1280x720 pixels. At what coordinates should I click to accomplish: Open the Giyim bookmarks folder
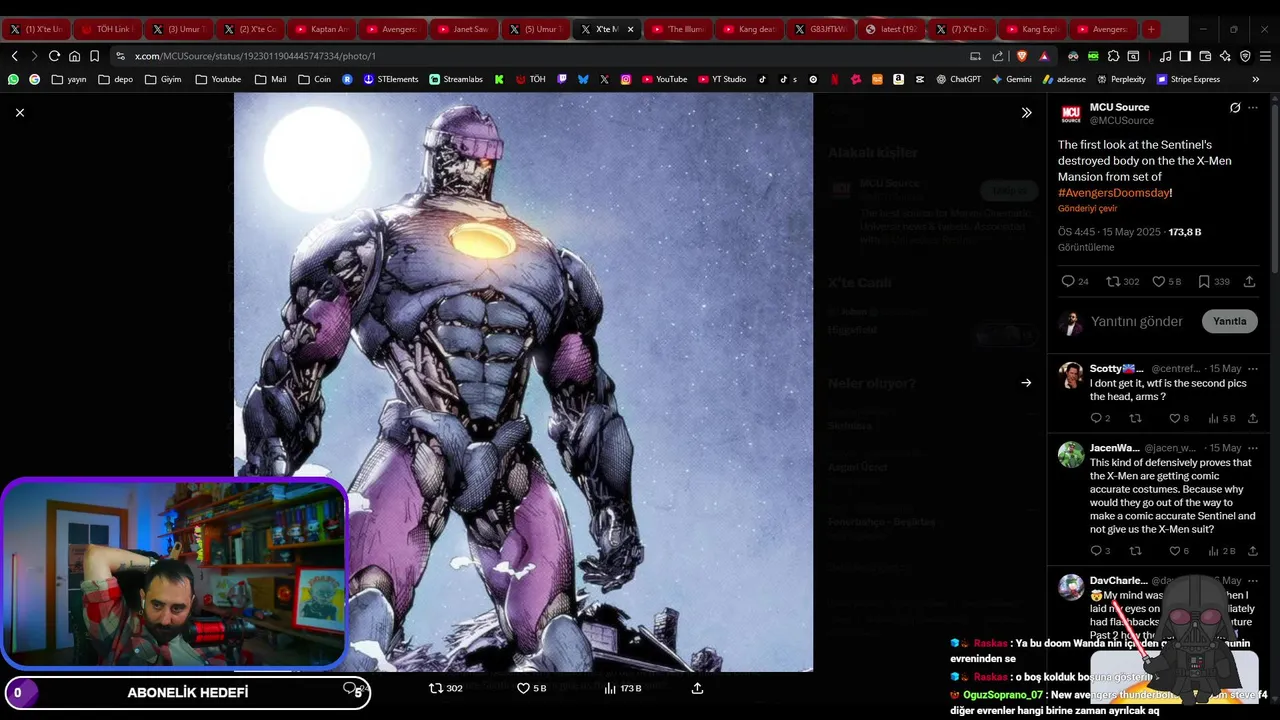pos(163,79)
